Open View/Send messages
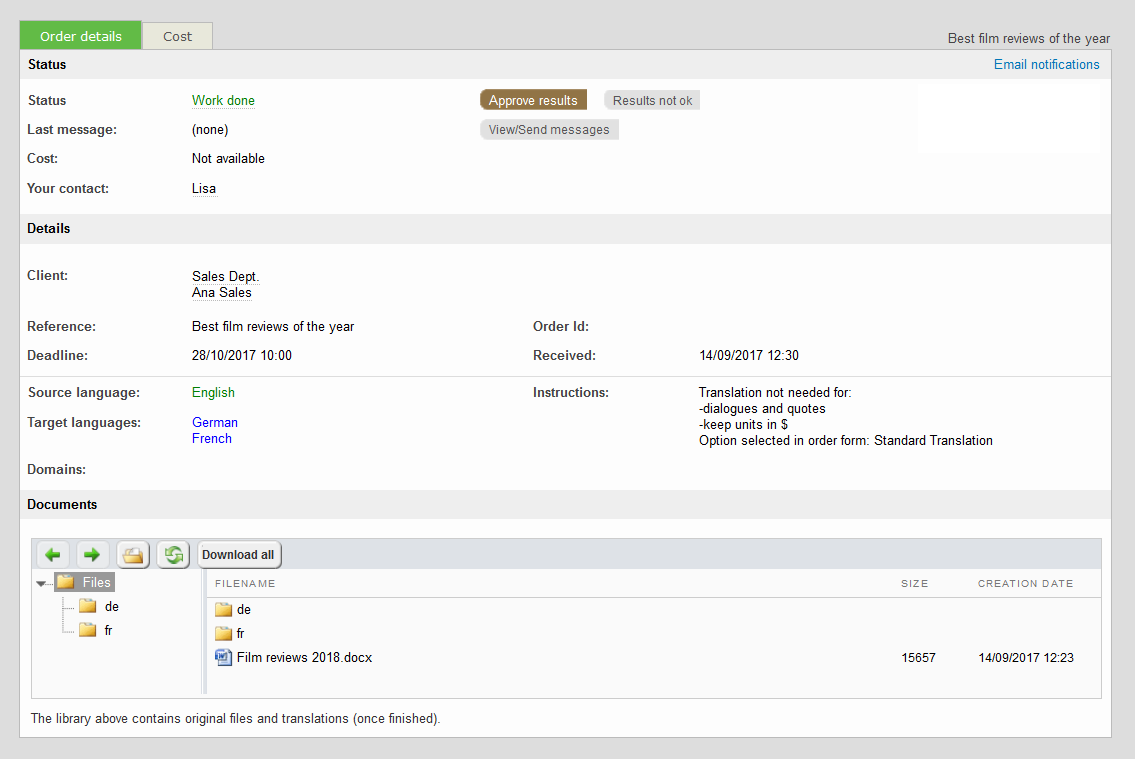Image resolution: width=1135 pixels, height=759 pixels. [549, 129]
